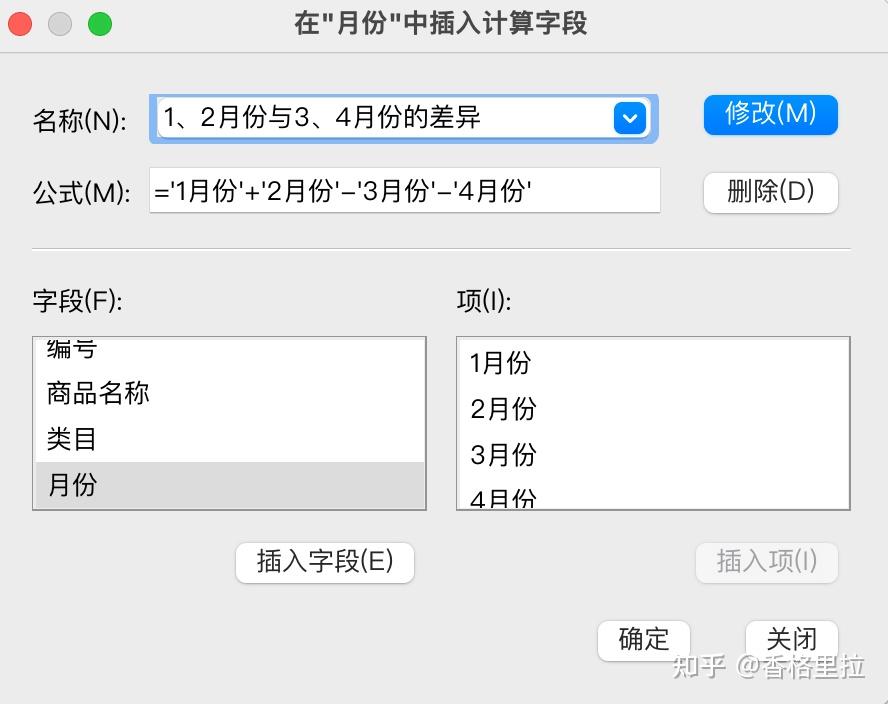
Task: Select 商品名称 in the fields list
Action: [98, 393]
